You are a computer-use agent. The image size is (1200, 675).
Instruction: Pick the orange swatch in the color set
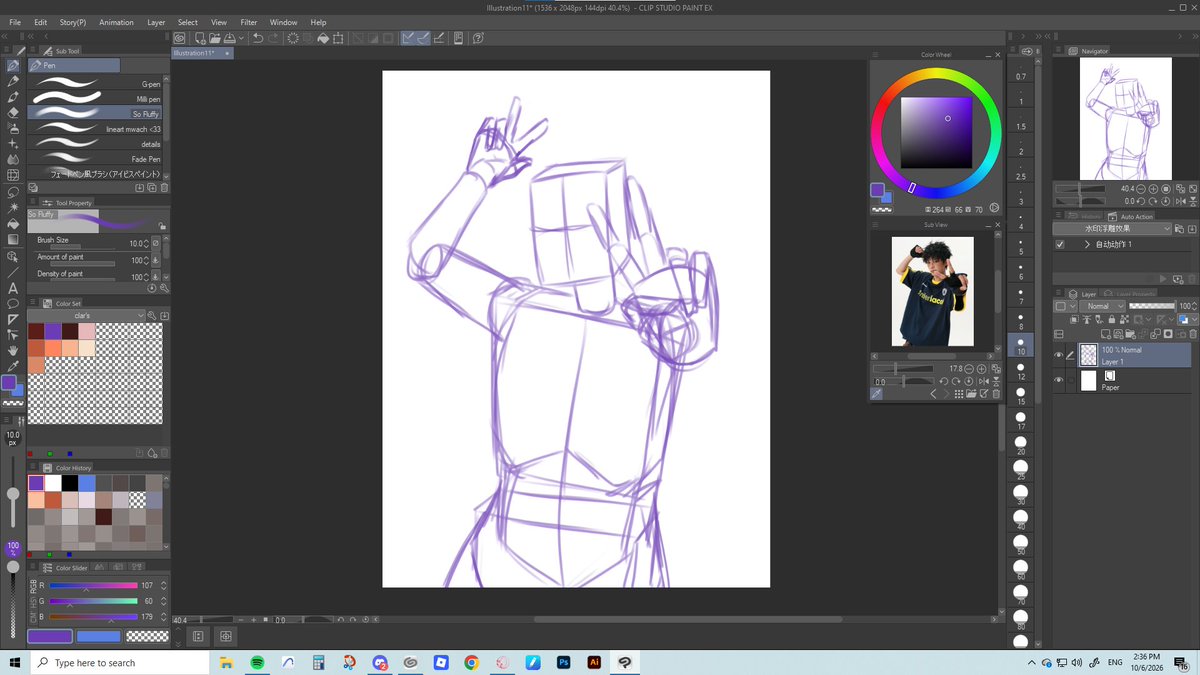[x=53, y=348]
